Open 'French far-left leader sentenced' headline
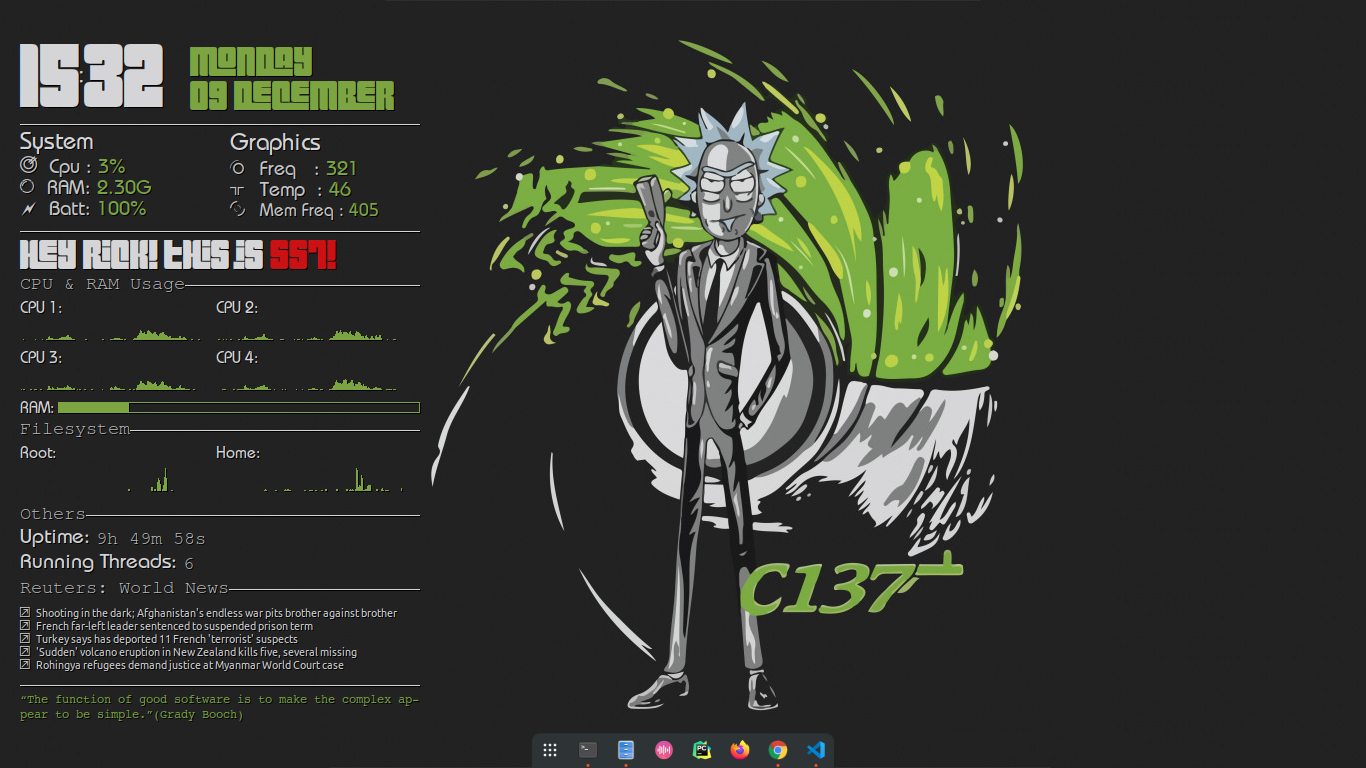The width and height of the screenshot is (1366, 768). pyautogui.click(x=174, y=626)
